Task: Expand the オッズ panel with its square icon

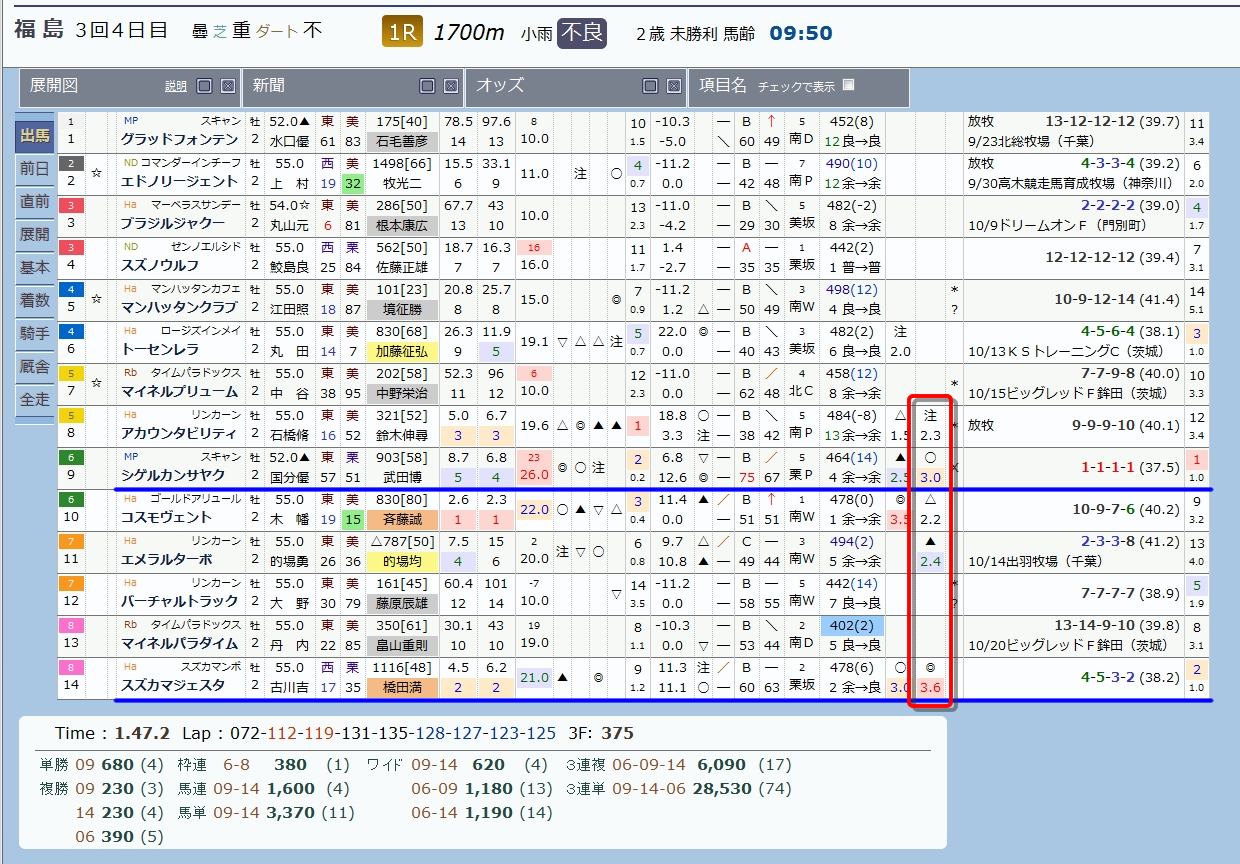Action: (x=650, y=86)
